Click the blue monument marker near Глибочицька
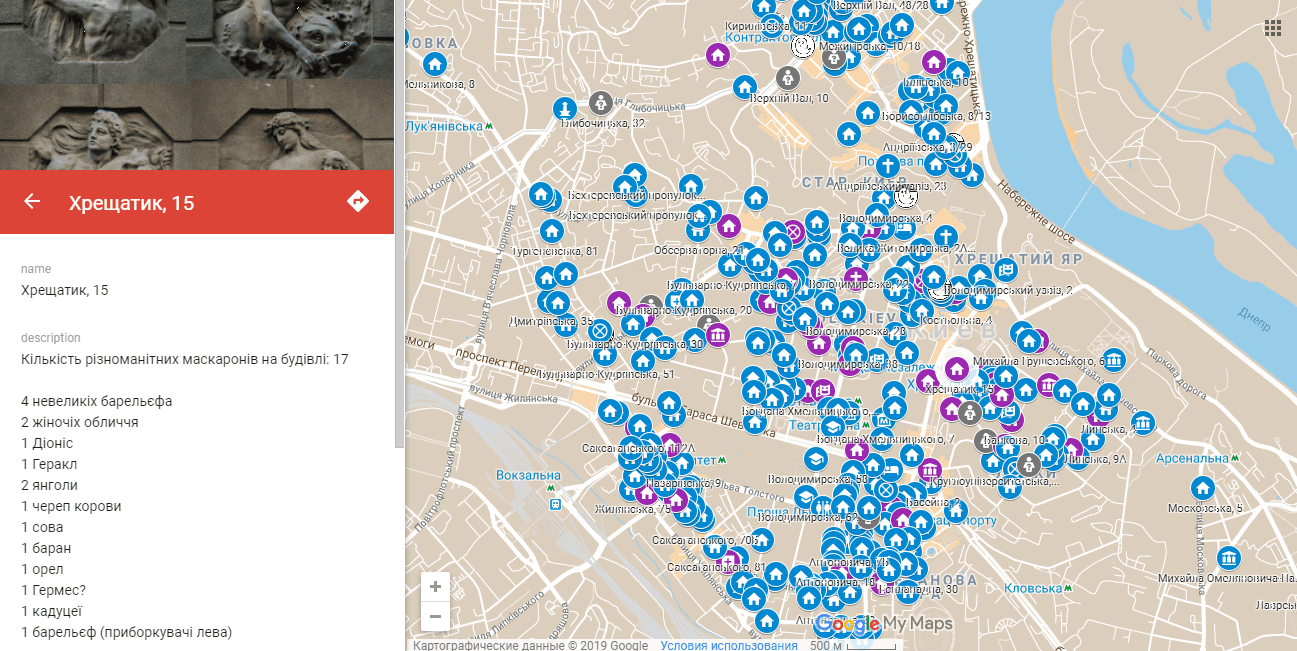Viewport: 1297px width, 651px height. [565, 108]
